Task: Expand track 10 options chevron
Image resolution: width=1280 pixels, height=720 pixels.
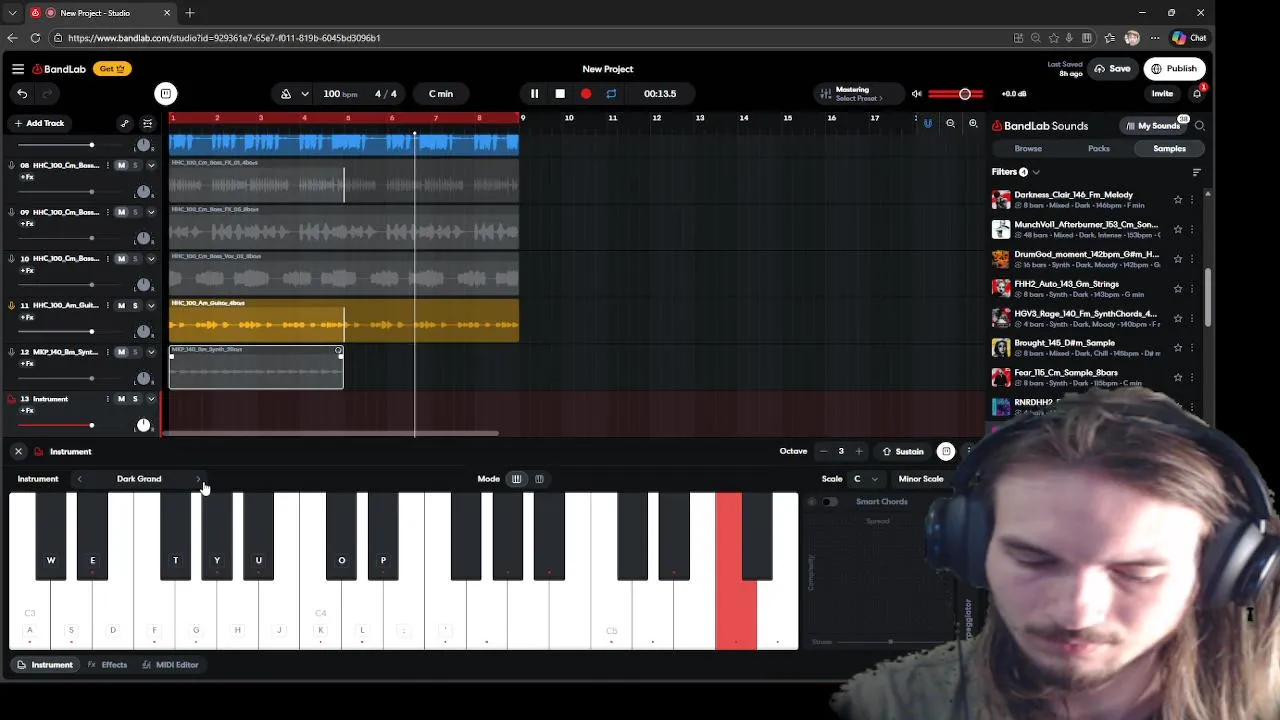Action: (x=151, y=259)
